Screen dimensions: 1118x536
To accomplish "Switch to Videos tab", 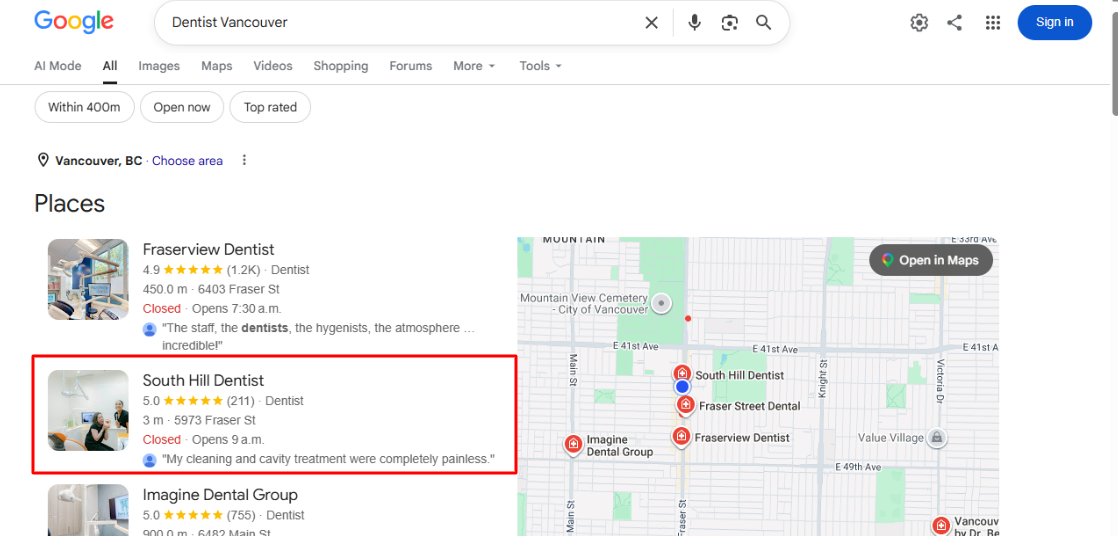I will click(x=273, y=66).
